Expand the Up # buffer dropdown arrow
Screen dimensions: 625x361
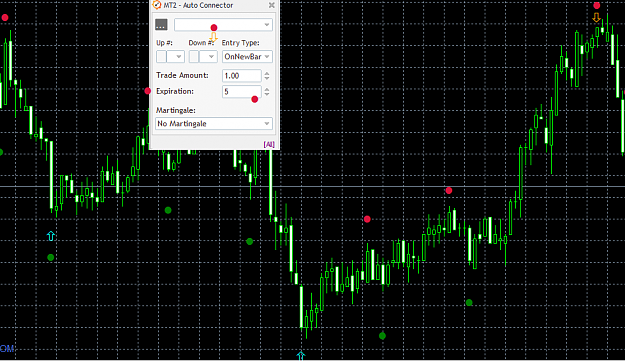point(179,57)
